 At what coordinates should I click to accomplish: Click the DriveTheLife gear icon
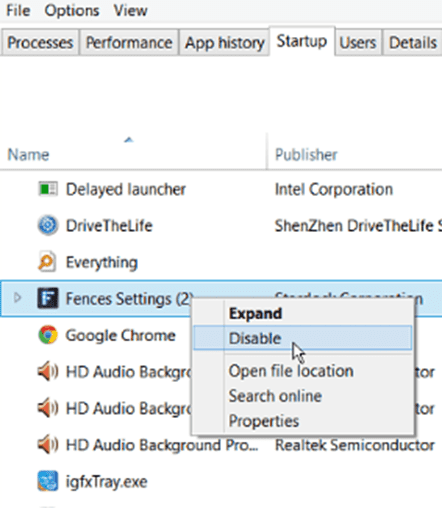[48, 225]
